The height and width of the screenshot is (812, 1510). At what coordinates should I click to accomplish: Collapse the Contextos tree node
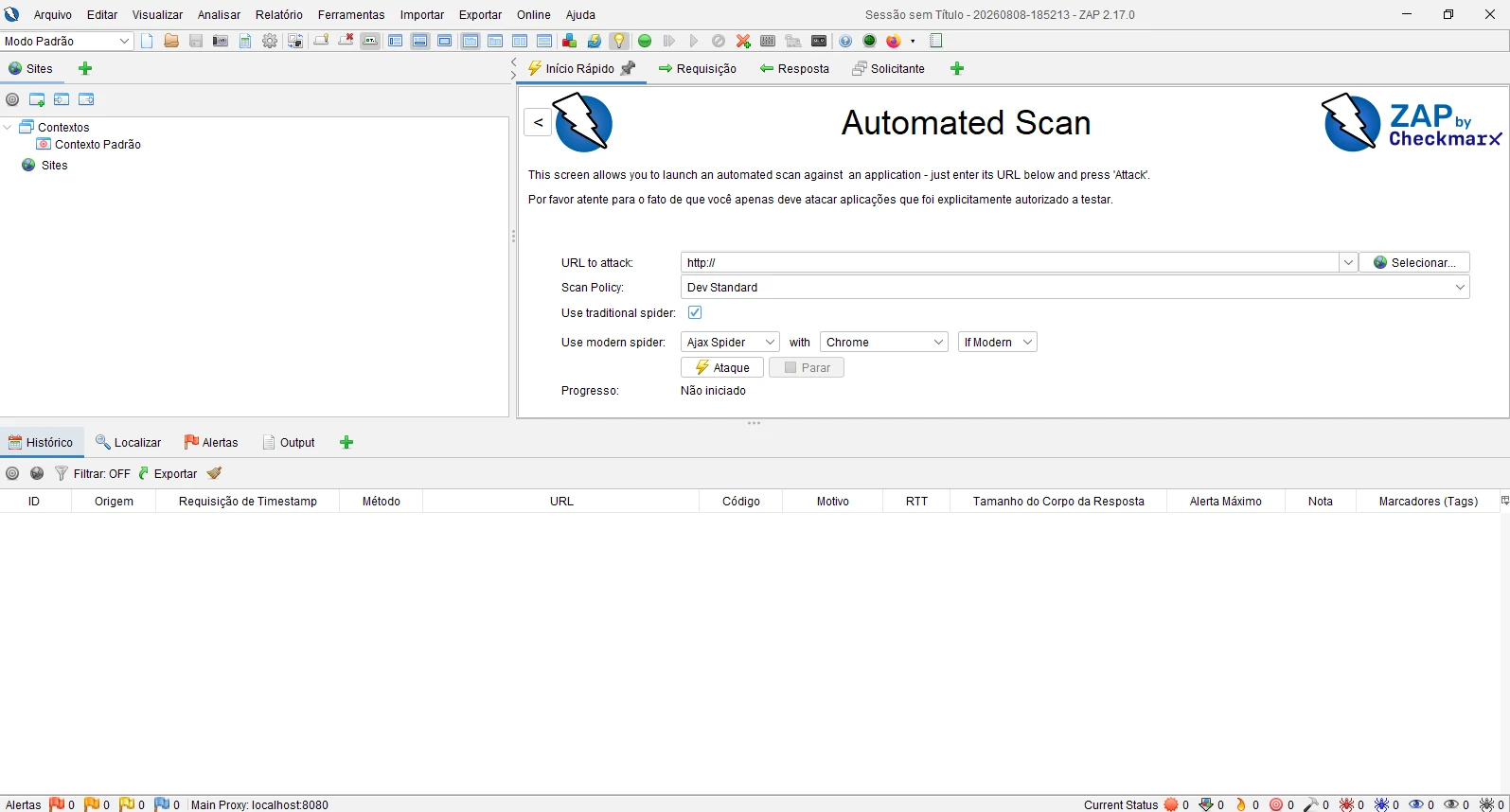[x=8, y=127]
